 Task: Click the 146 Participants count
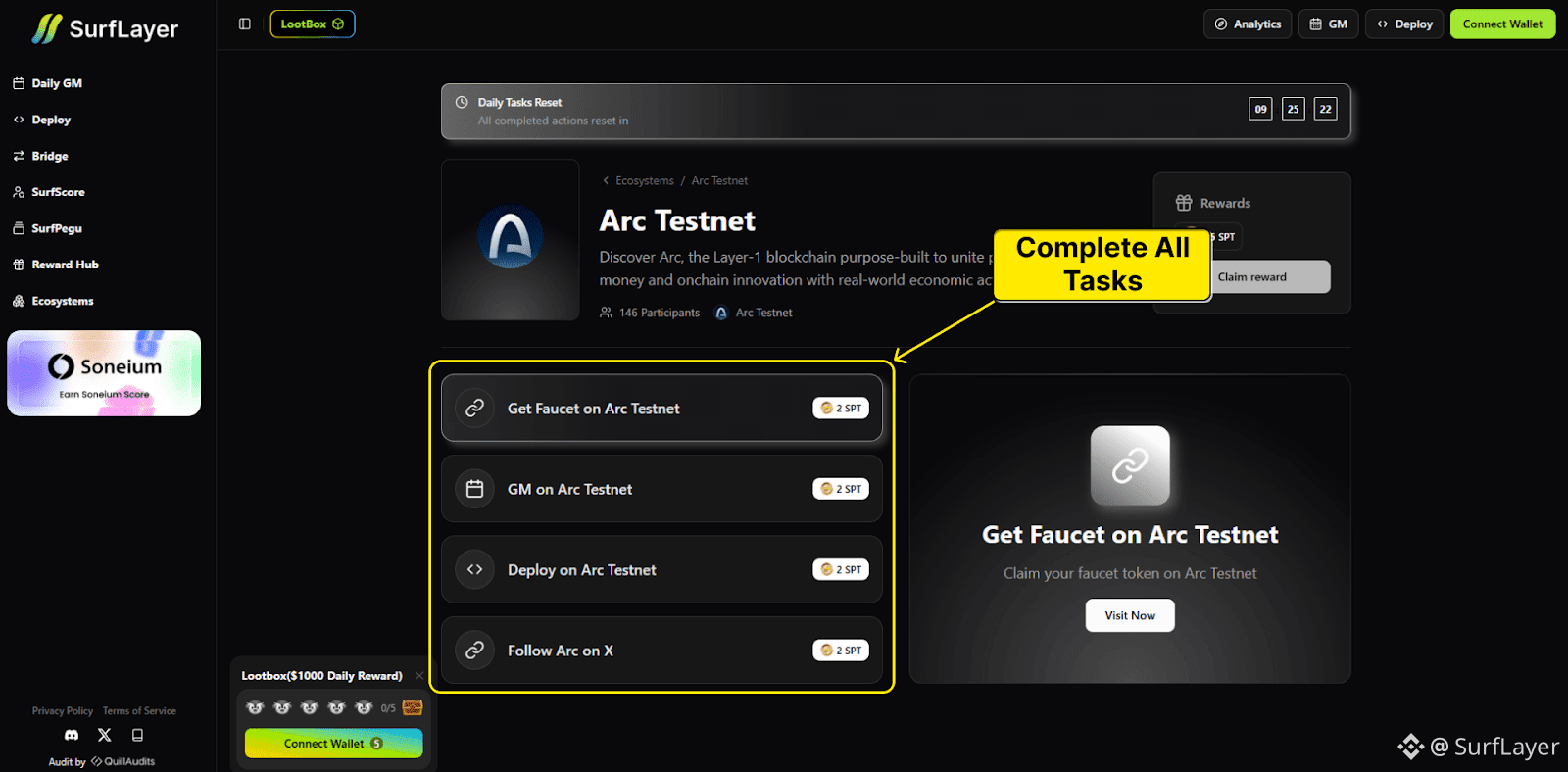pyautogui.click(x=650, y=313)
